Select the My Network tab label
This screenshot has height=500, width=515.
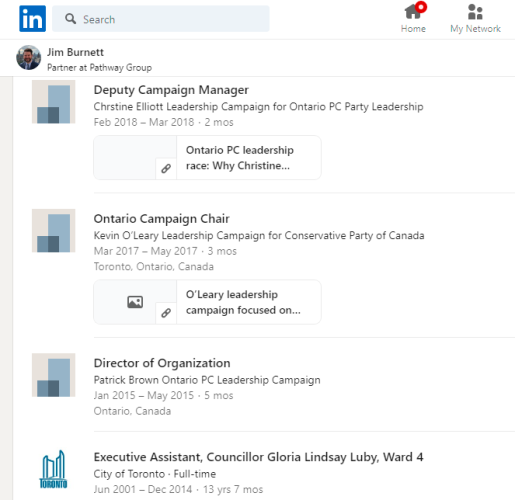point(475,29)
